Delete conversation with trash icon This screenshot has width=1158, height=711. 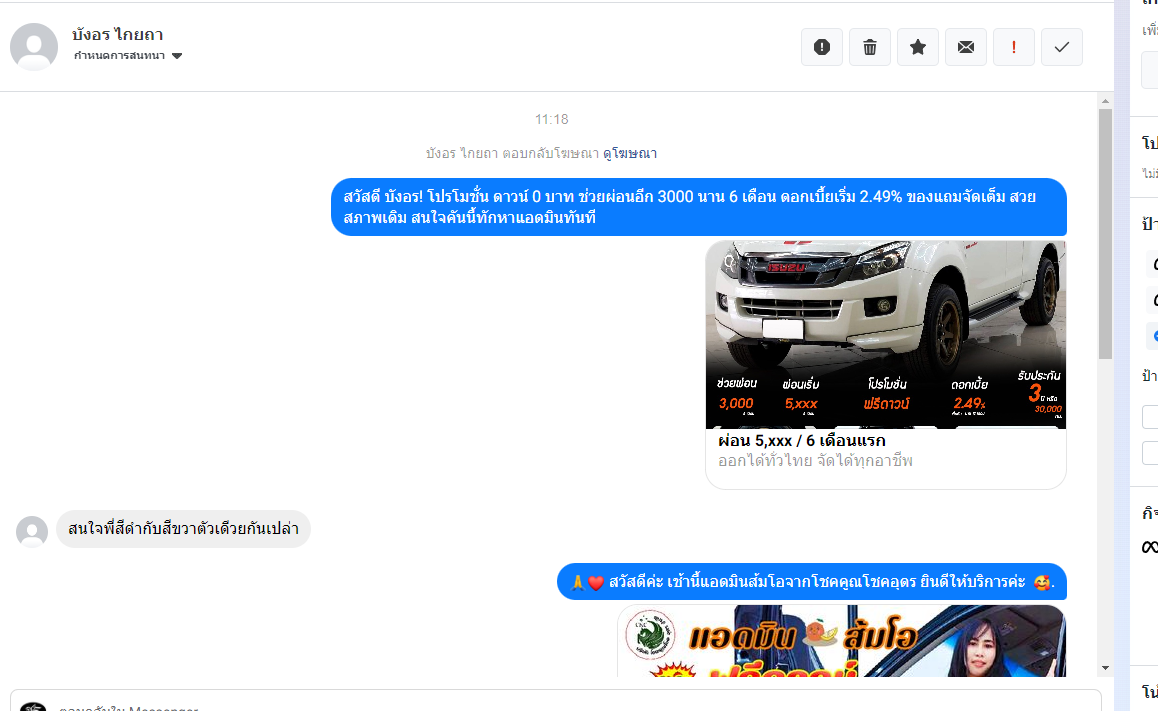point(870,47)
